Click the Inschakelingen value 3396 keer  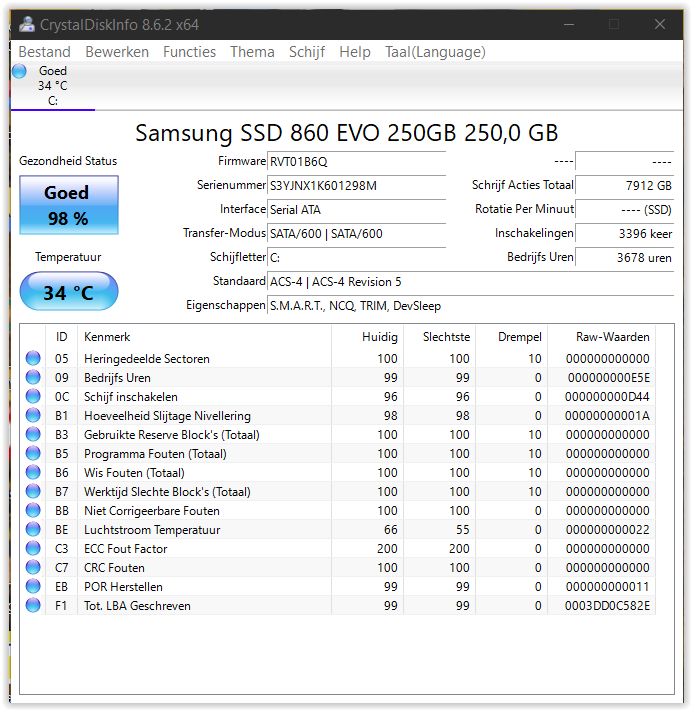click(x=624, y=234)
